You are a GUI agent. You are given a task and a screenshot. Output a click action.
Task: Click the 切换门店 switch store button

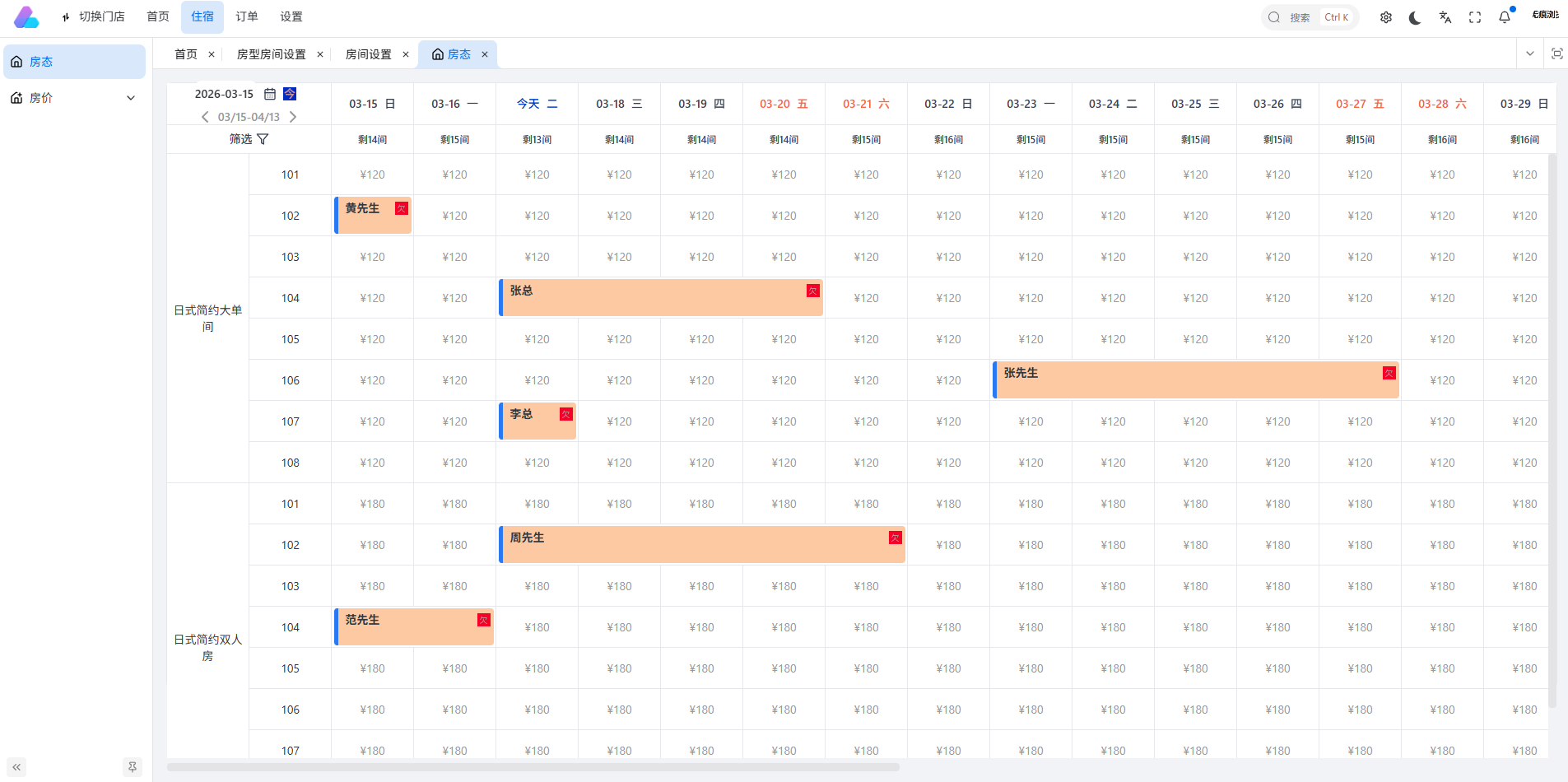point(93,16)
